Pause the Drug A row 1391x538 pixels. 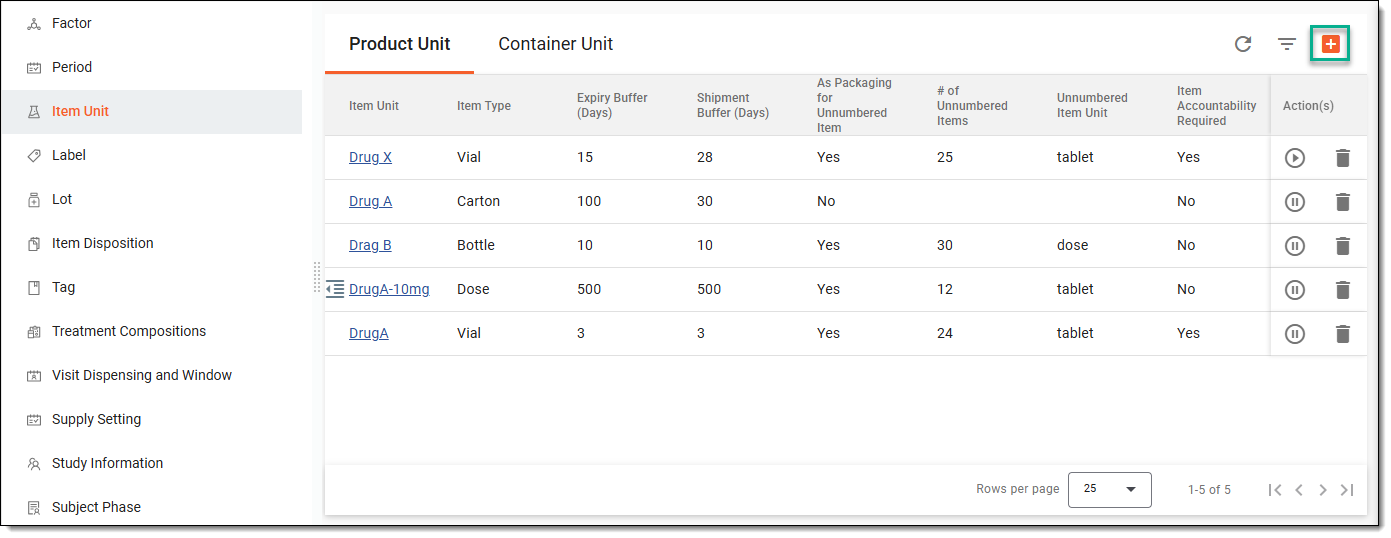click(1295, 202)
